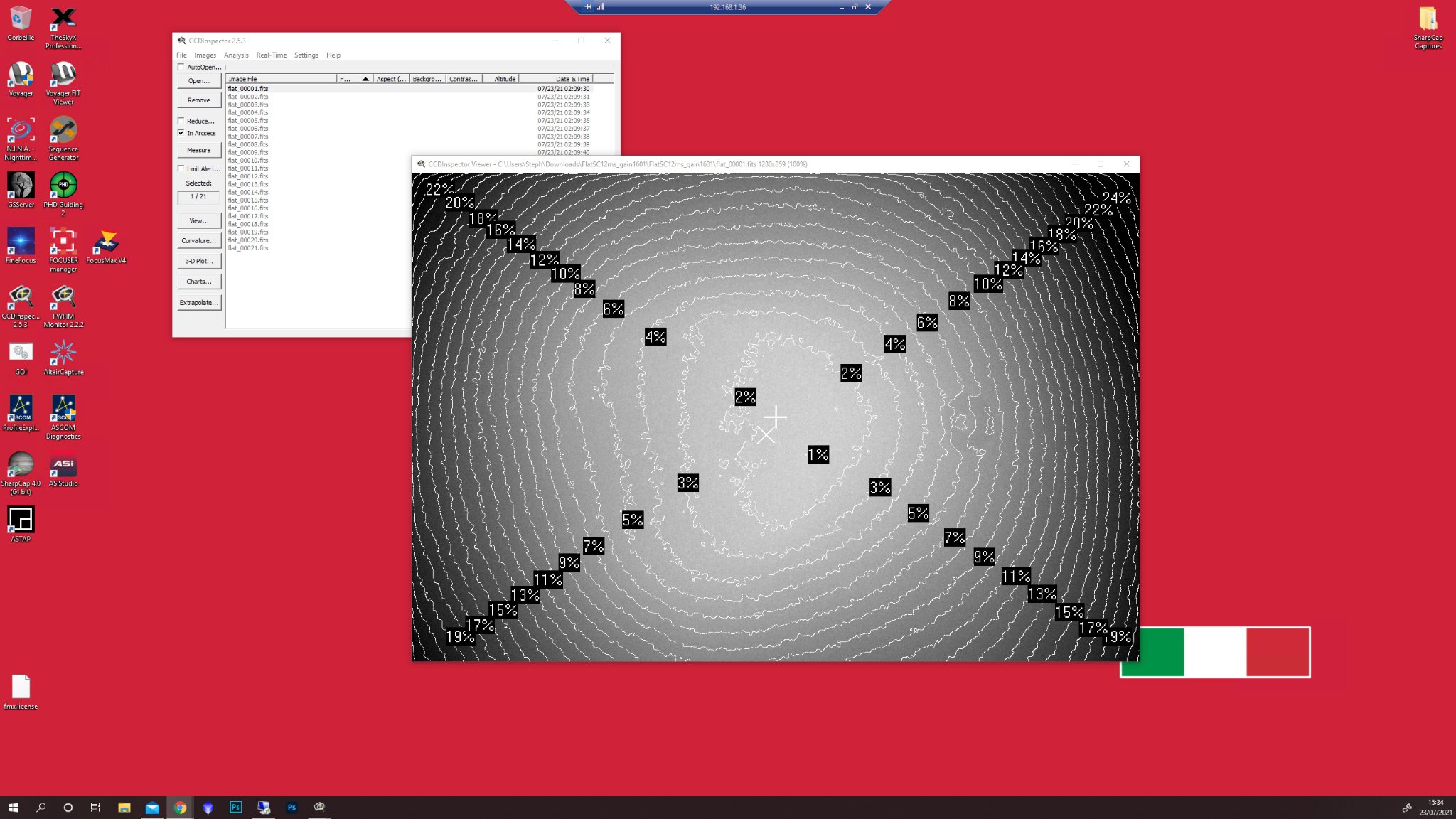The height and width of the screenshot is (819, 1456).
Task: Open the Images menu
Action: click(205, 55)
